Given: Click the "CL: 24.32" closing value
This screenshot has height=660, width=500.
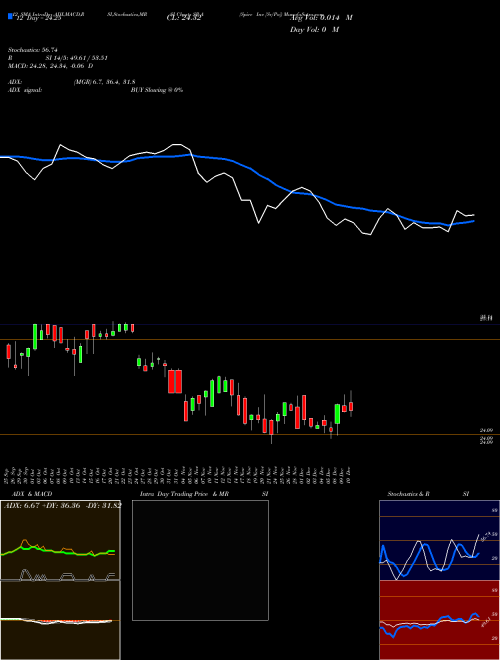Looking at the screenshot, I should pos(184,18).
